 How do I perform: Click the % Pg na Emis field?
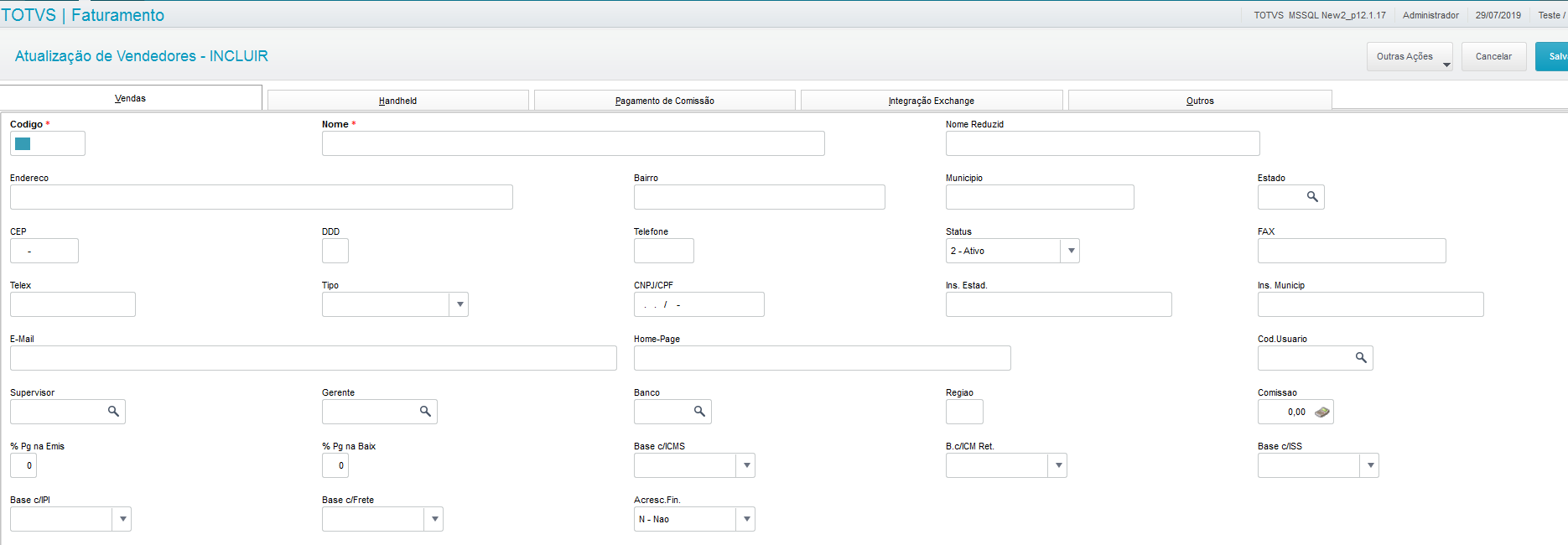[x=23, y=465]
